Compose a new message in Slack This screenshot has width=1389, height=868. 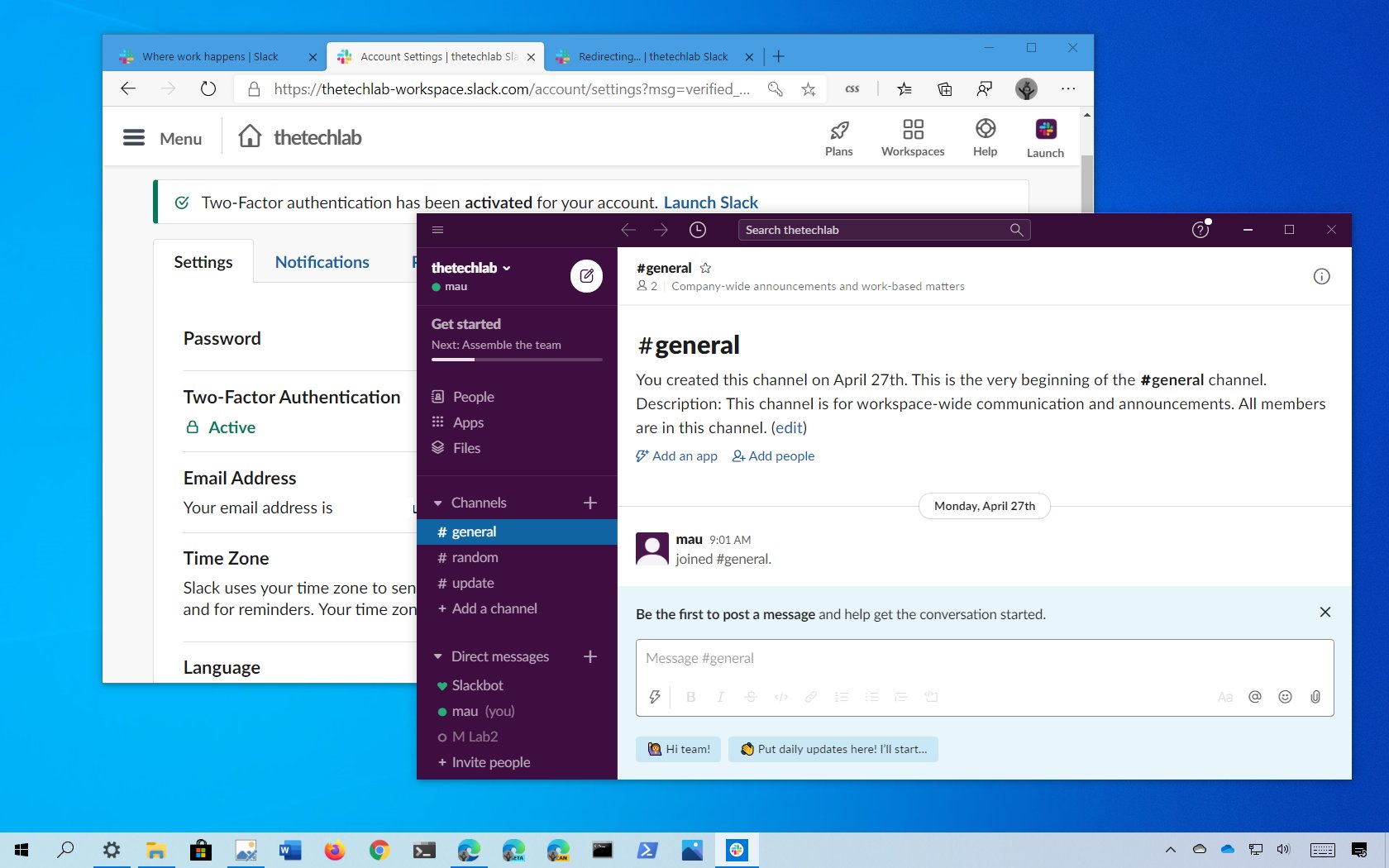586,276
